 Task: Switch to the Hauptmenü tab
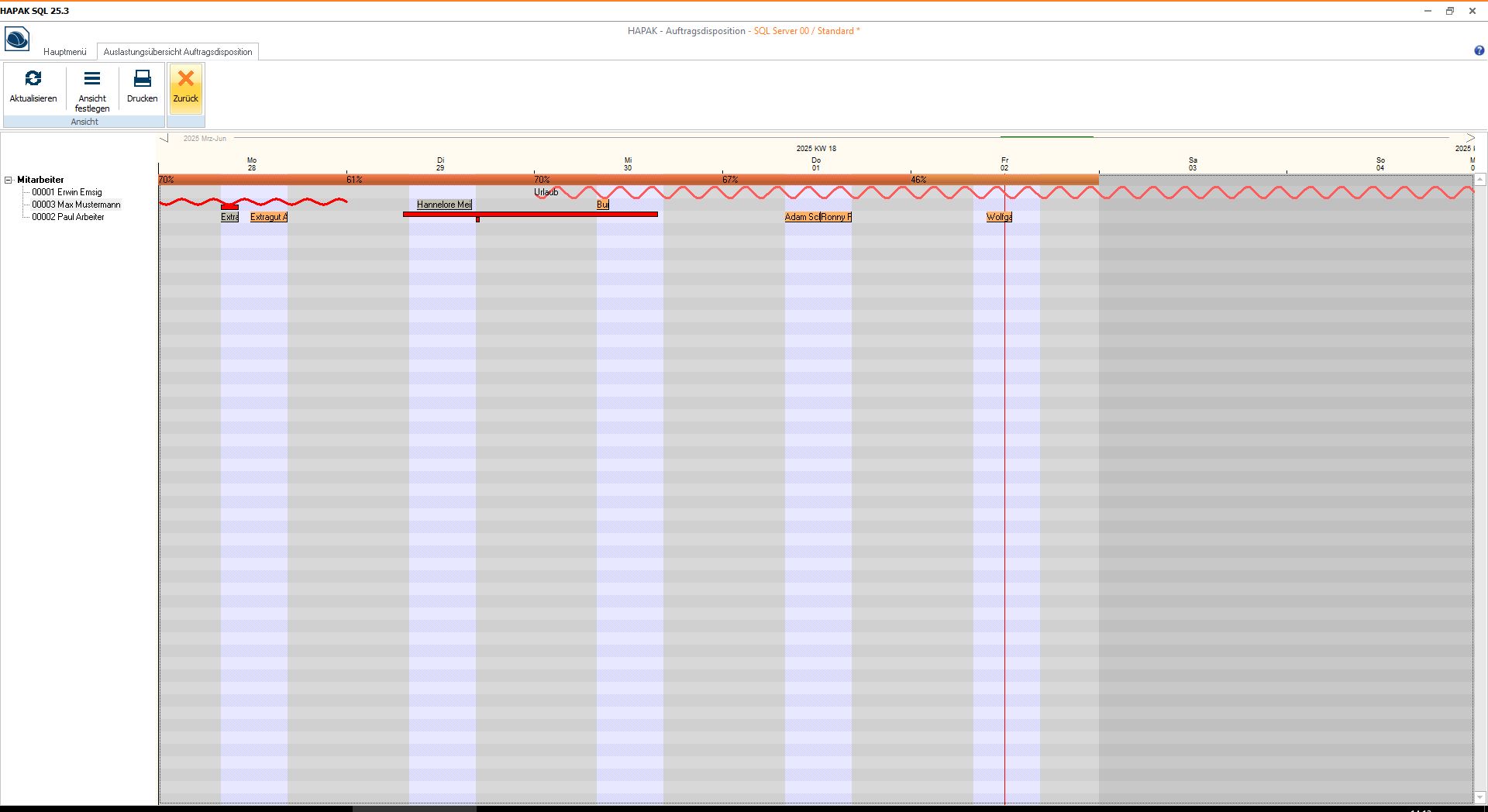[x=65, y=52]
